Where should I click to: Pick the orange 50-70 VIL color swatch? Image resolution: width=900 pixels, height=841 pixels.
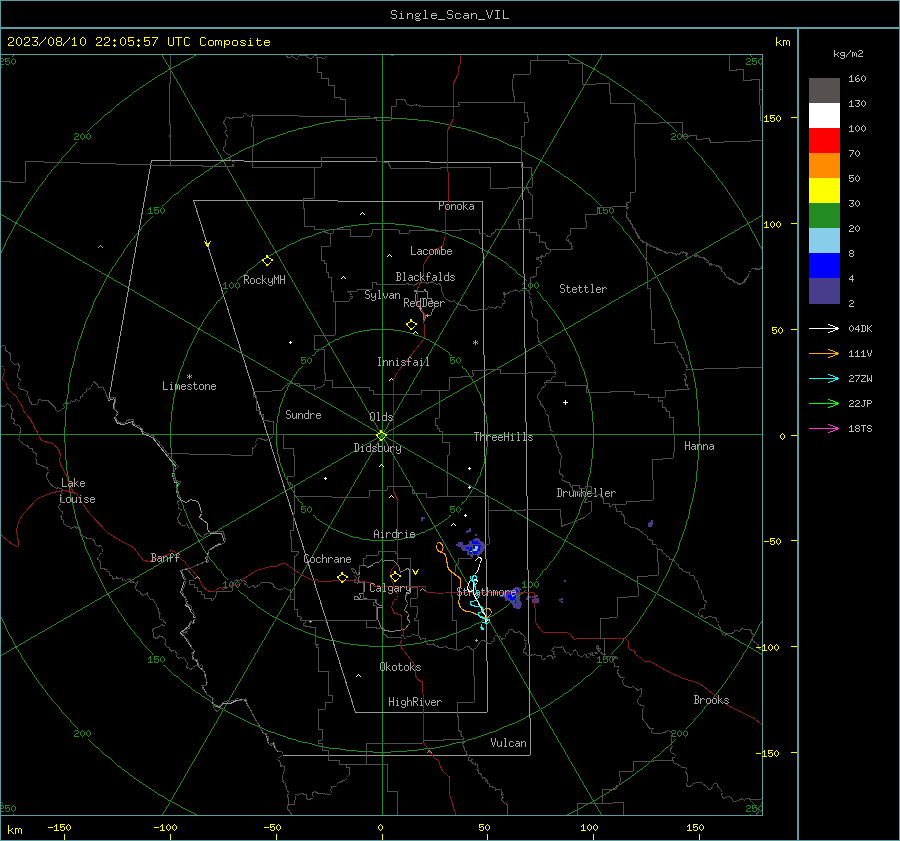(824, 166)
